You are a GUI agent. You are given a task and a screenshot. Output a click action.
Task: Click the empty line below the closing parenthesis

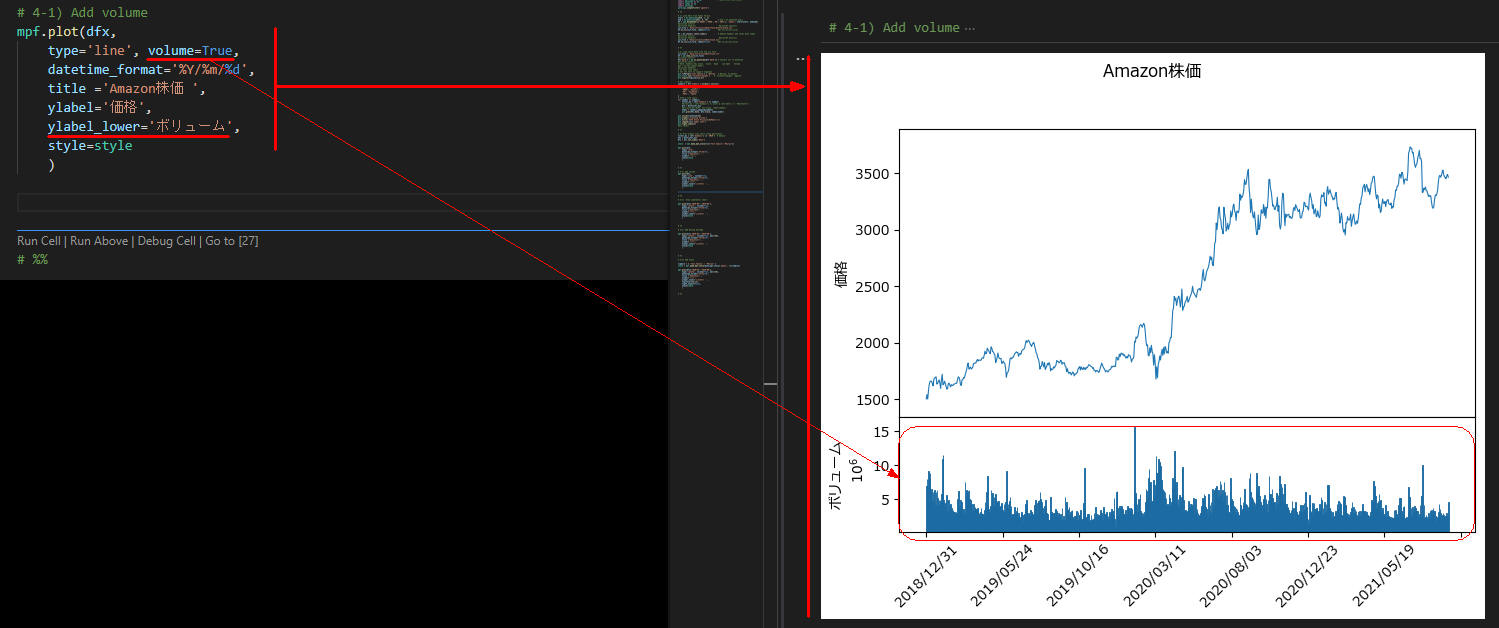(342, 203)
